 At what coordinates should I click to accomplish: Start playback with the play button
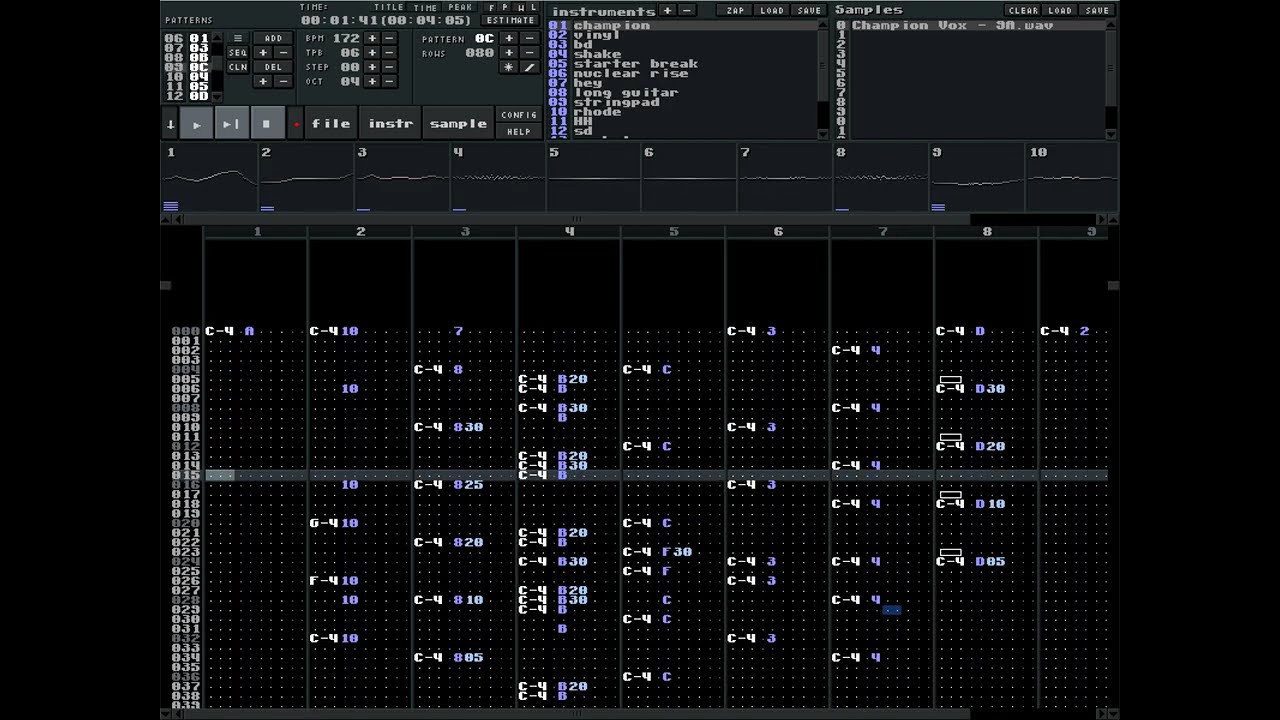point(197,124)
